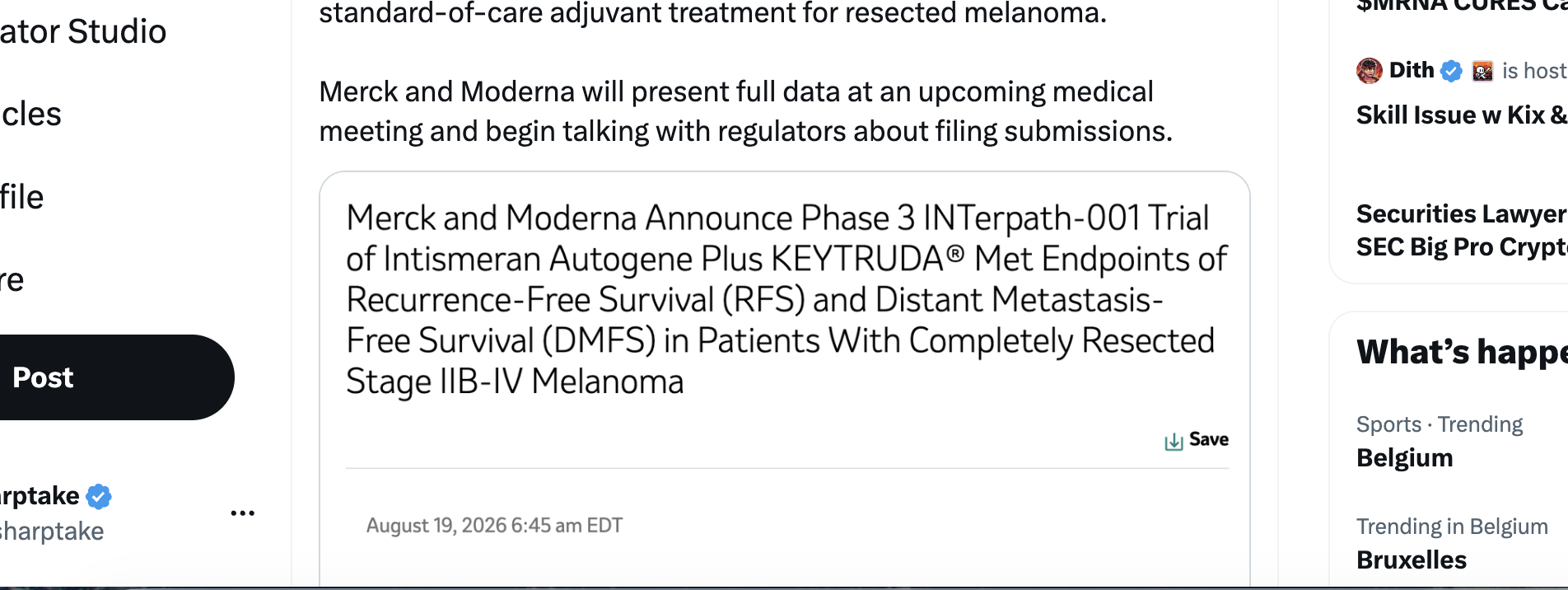Viewport: 1568px width, 590px height.
Task: Click the pixel-art badge beside Dith
Action: pos(1482,72)
